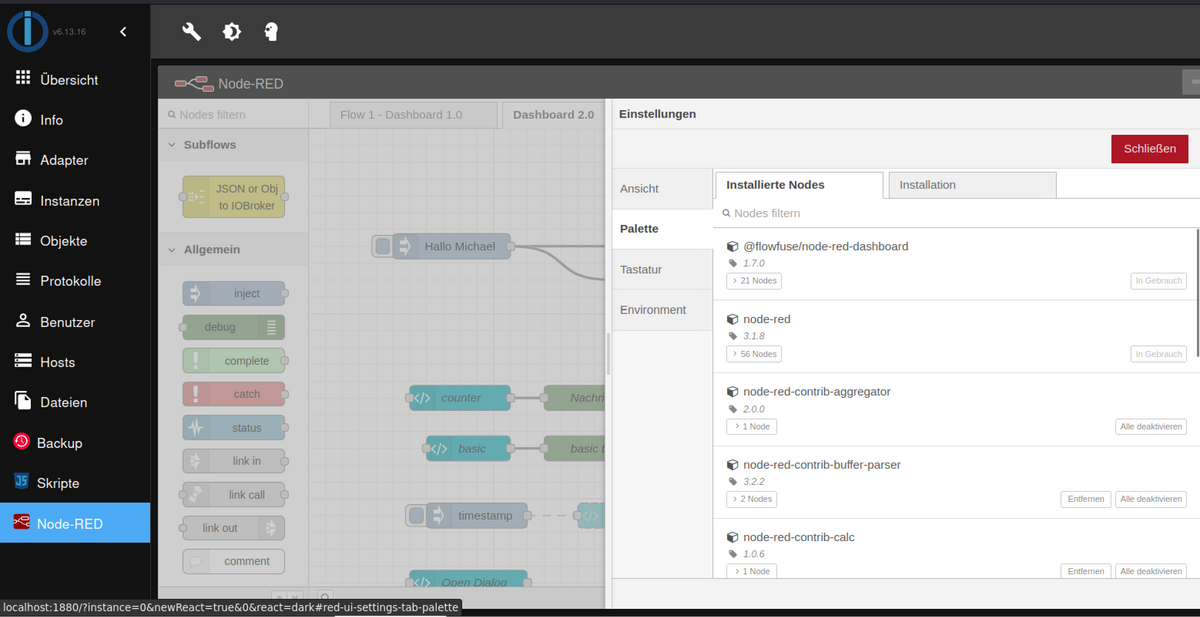Click Entfernen for node-red-contrib-calc
The height and width of the screenshot is (617, 1200).
click(1086, 571)
